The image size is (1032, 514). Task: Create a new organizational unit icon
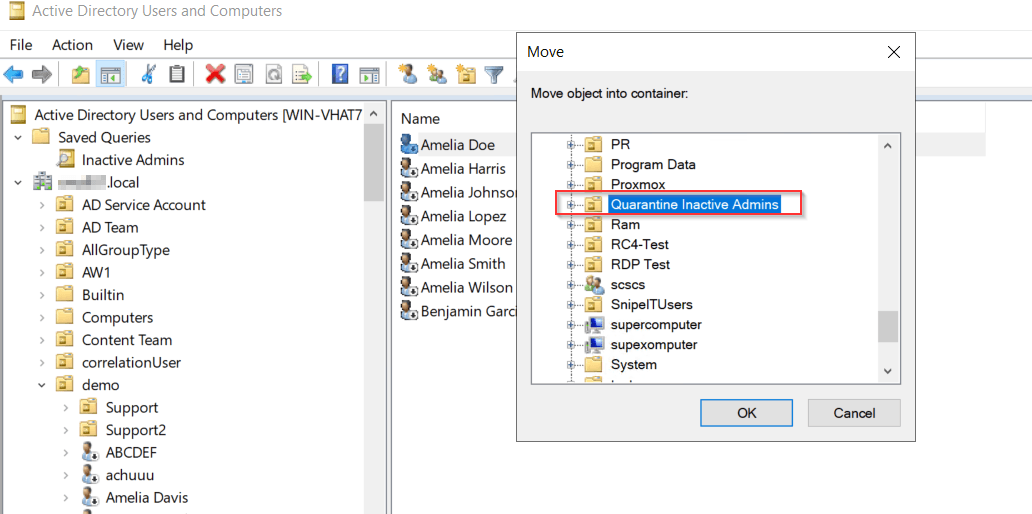466,74
